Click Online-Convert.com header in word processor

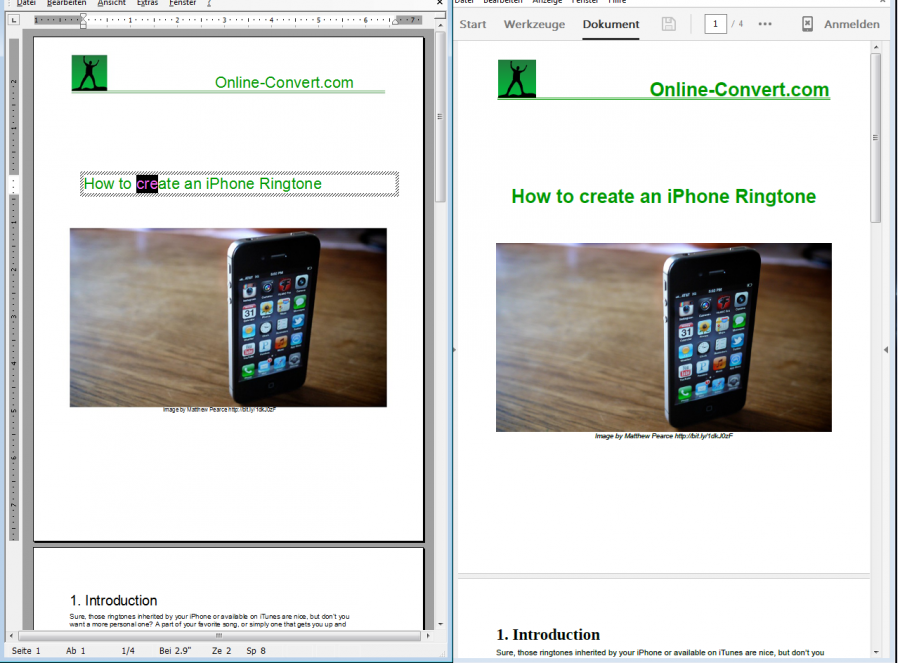coord(284,83)
